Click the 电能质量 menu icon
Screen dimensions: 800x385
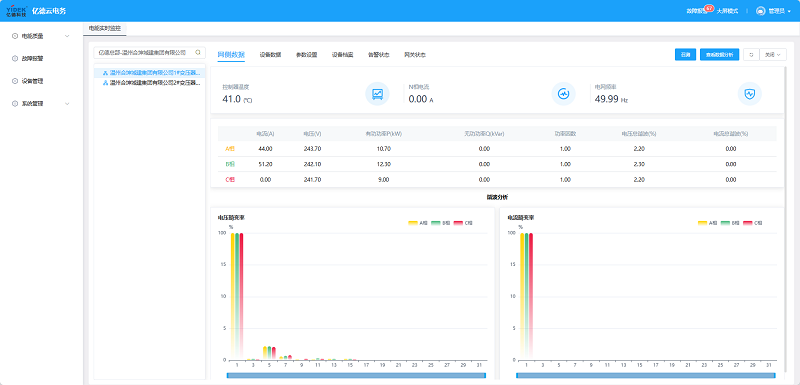pos(14,36)
